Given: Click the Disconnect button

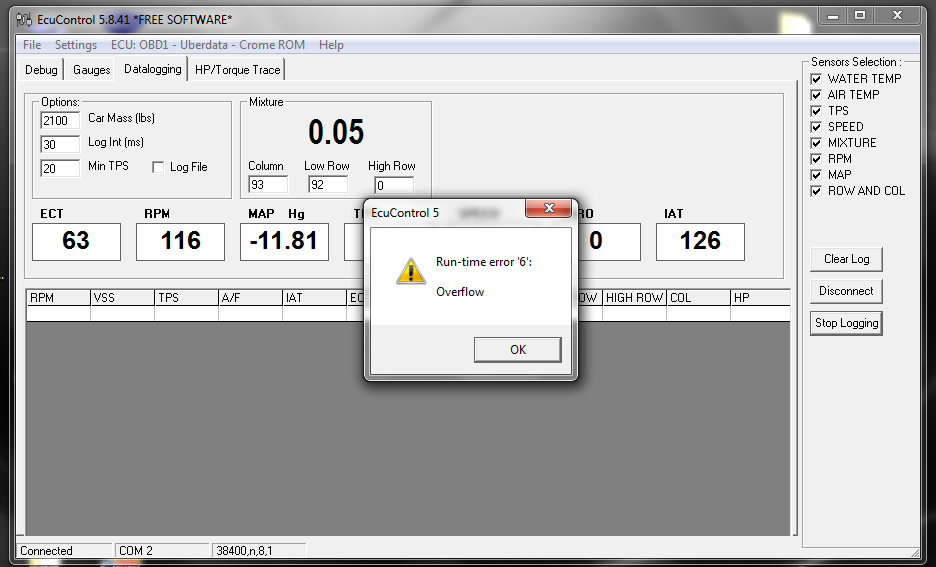Looking at the screenshot, I should point(846,291).
